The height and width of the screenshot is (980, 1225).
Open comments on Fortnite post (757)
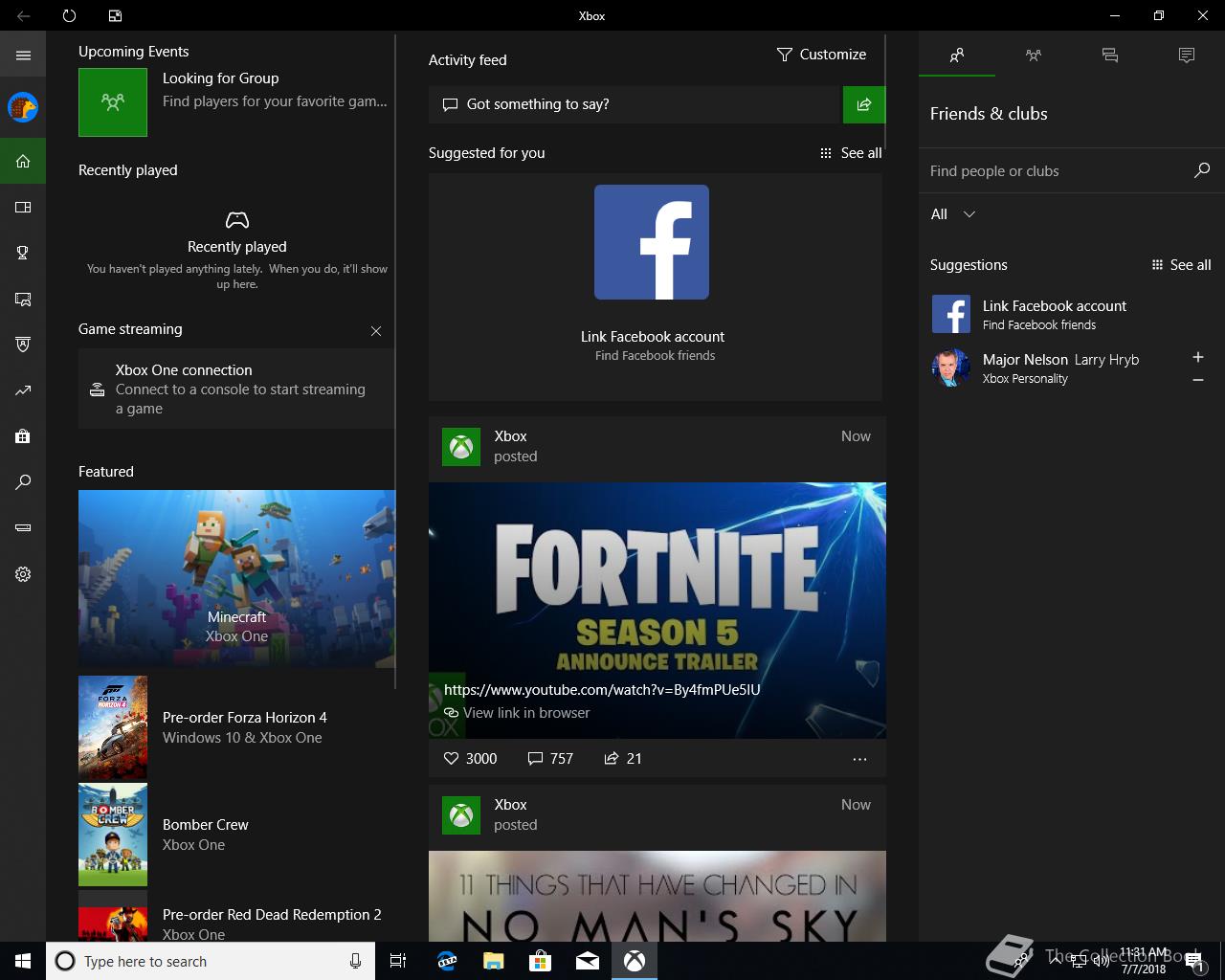coord(550,758)
